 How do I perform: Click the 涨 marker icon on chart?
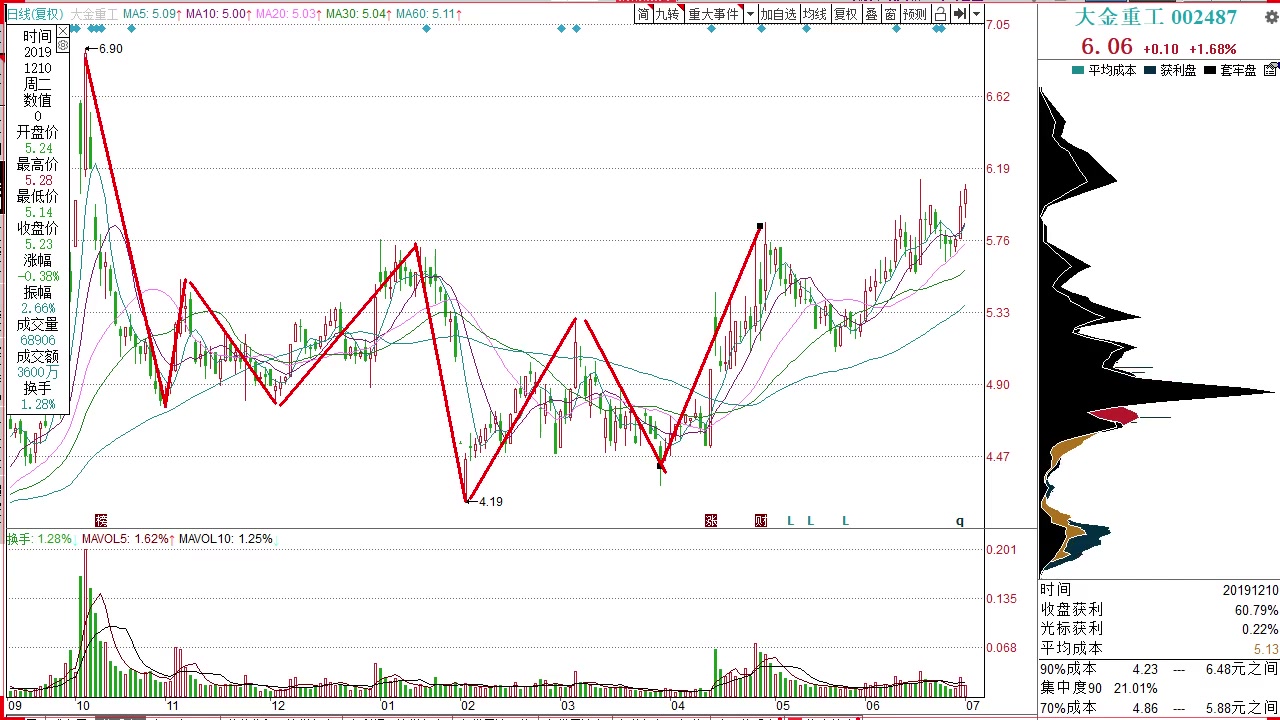[711, 520]
